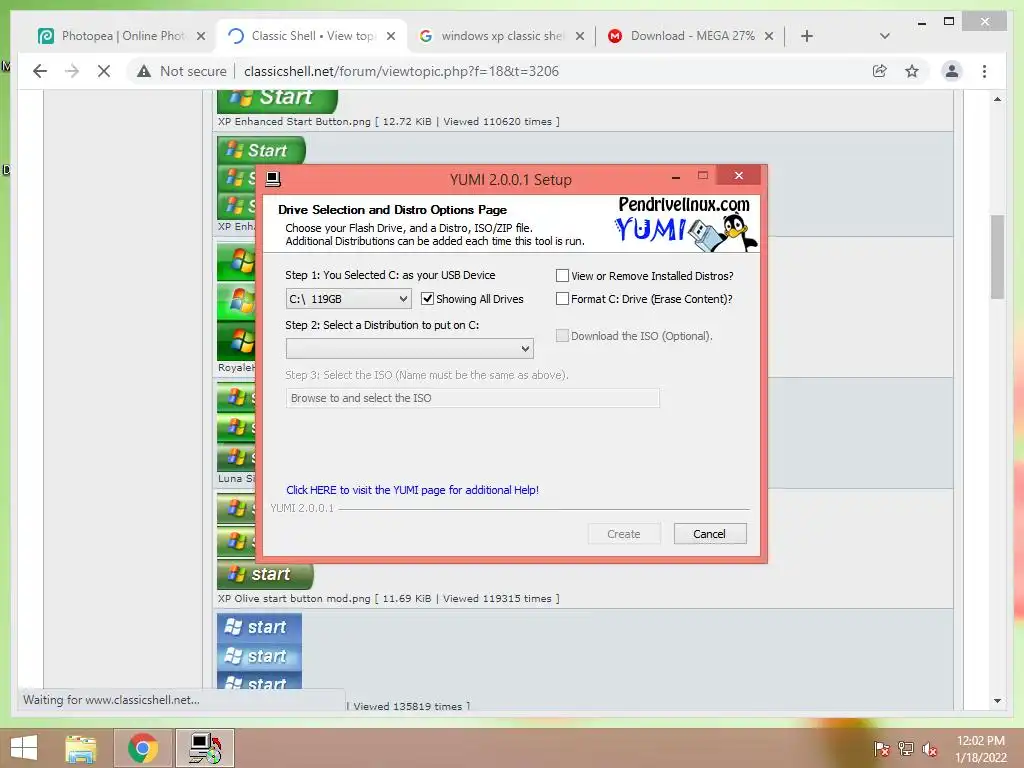The height and width of the screenshot is (768, 1024).
Task: Check View or Remove Installed Distros
Action: point(562,276)
